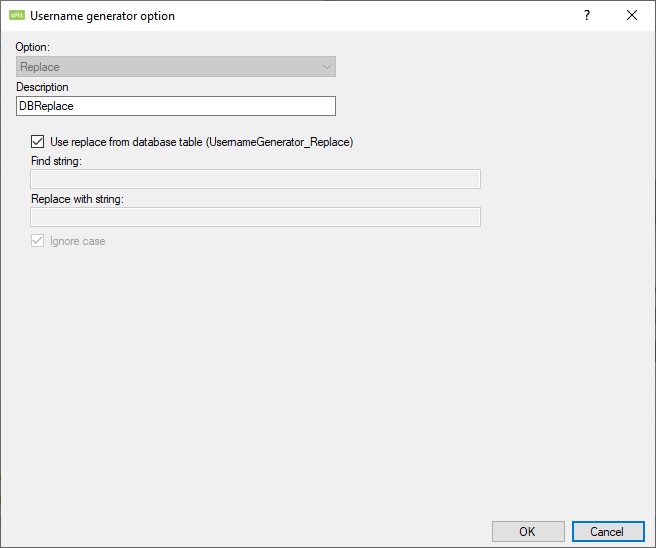Click the dialog title bar text

click(x=102, y=15)
